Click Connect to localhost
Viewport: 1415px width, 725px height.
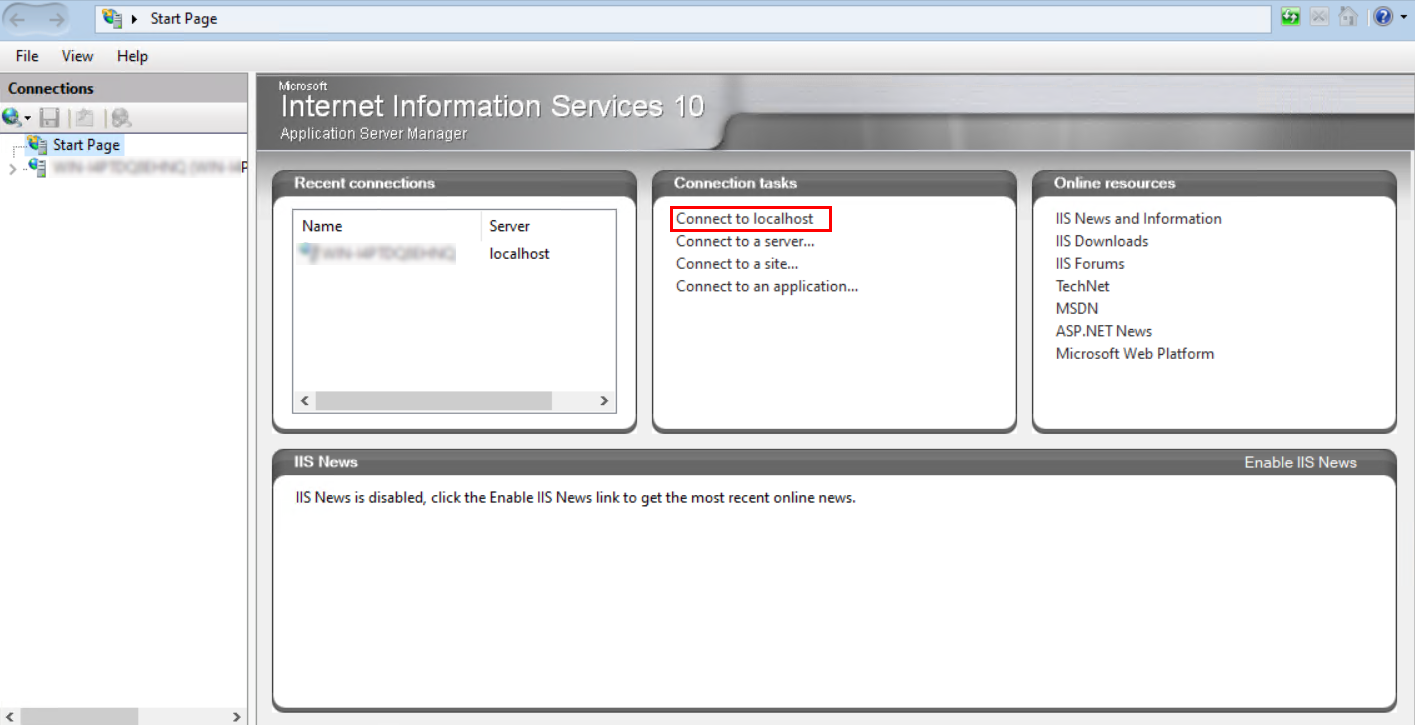click(745, 219)
